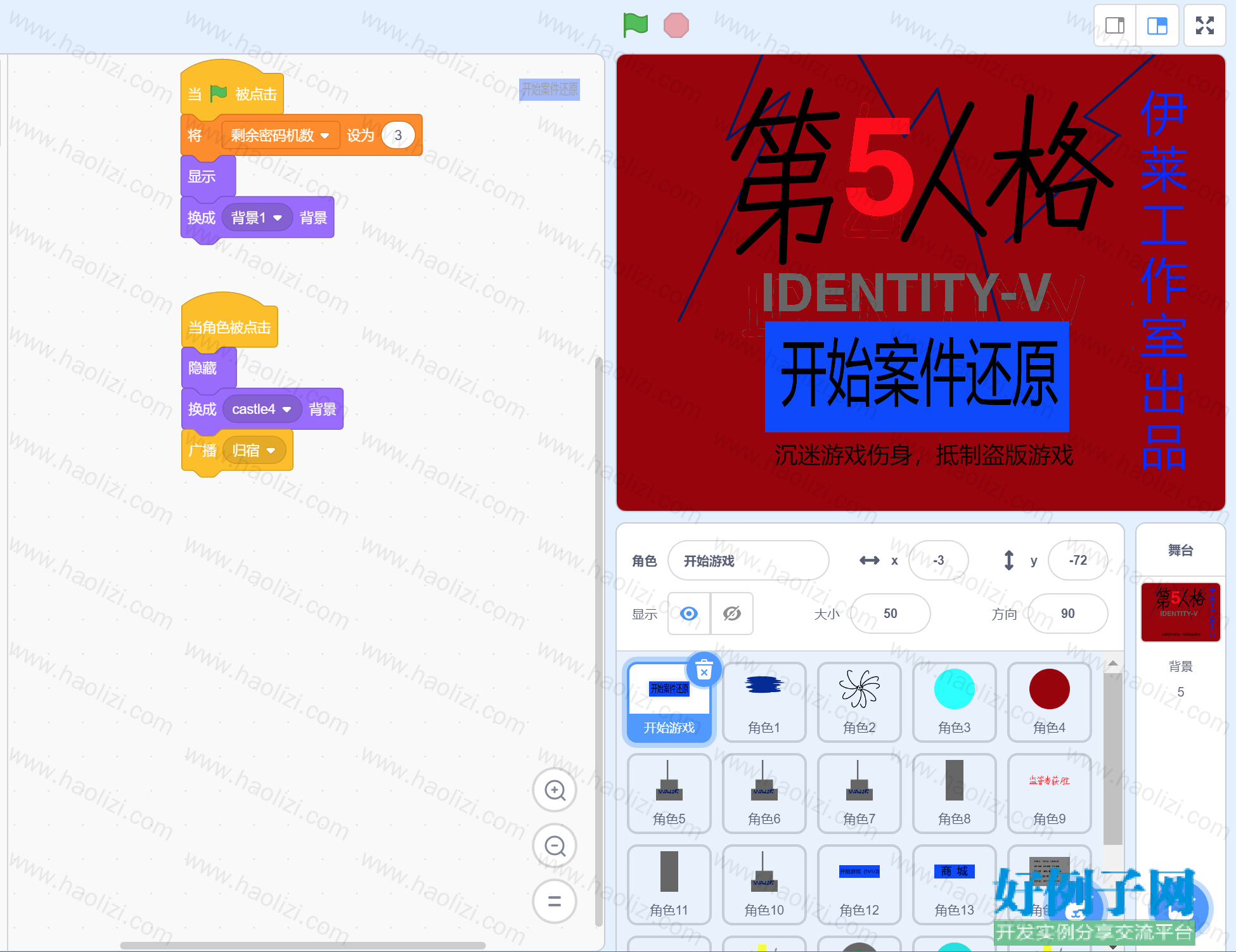The width and height of the screenshot is (1236, 952).
Task: Select sprite 角色5
Action: pyautogui.click(x=669, y=793)
